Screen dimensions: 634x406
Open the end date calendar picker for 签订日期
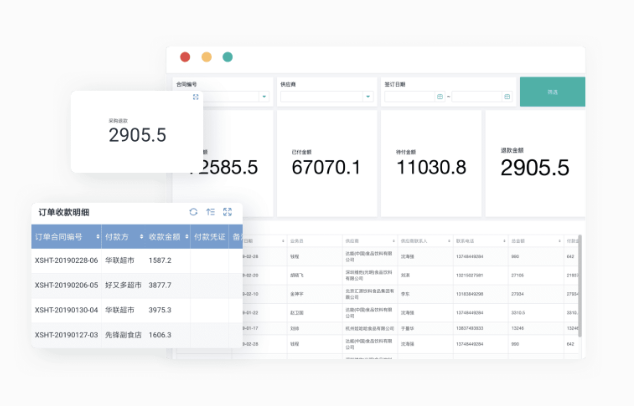pyautogui.click(x=507, y=97)
